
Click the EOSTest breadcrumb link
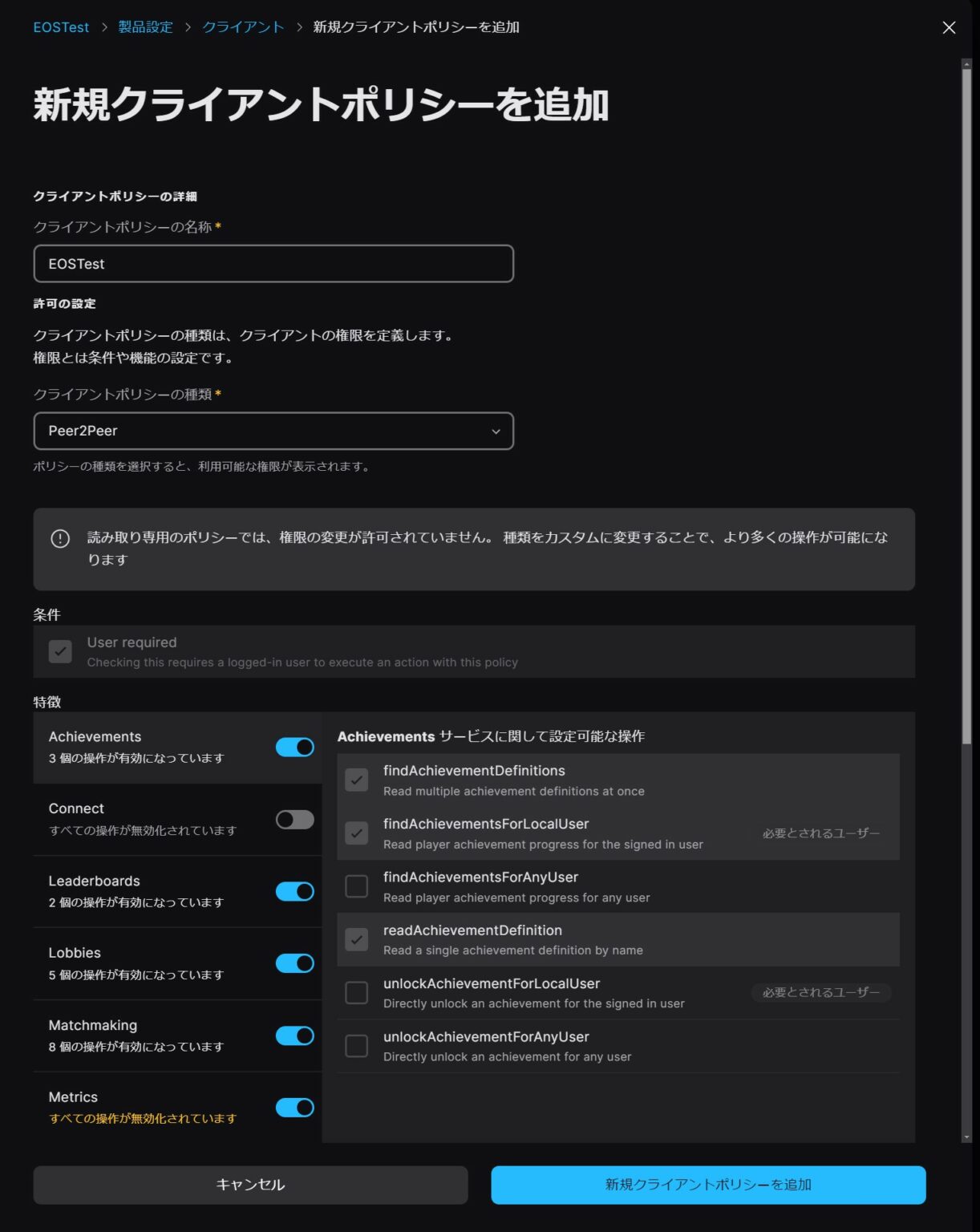(60, 26)
